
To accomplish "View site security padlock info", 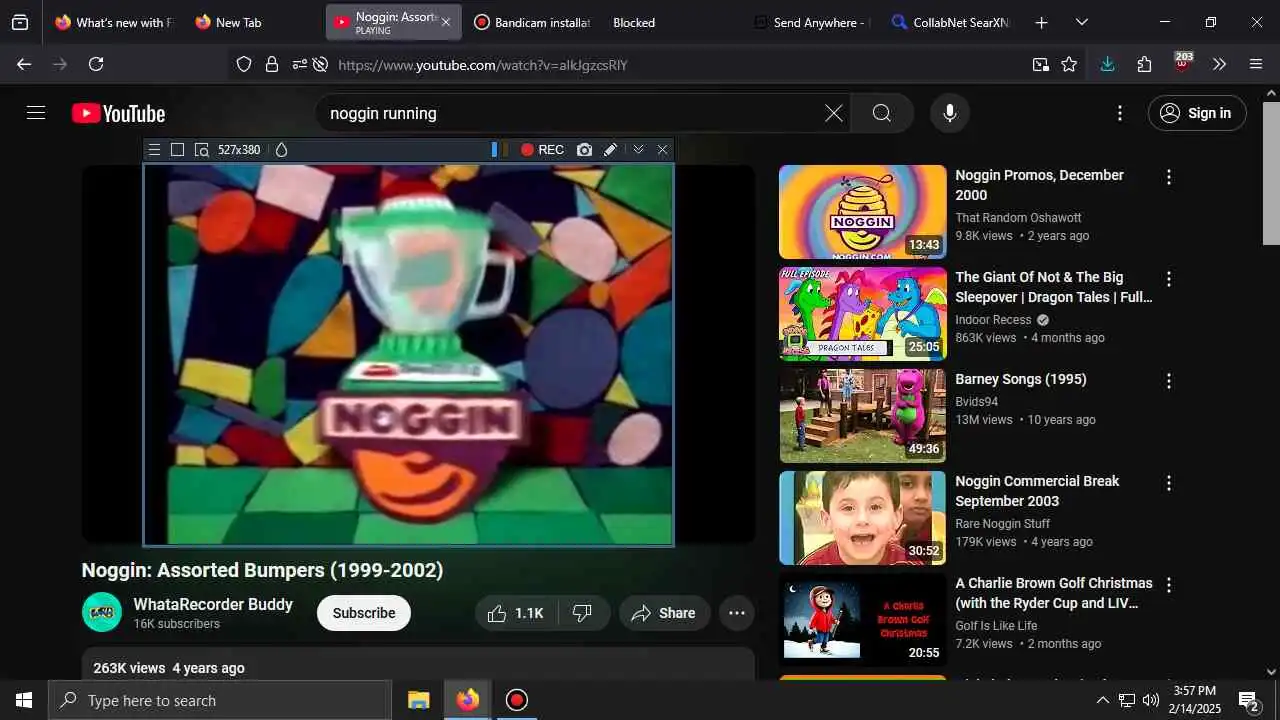I will coord(272,64).
